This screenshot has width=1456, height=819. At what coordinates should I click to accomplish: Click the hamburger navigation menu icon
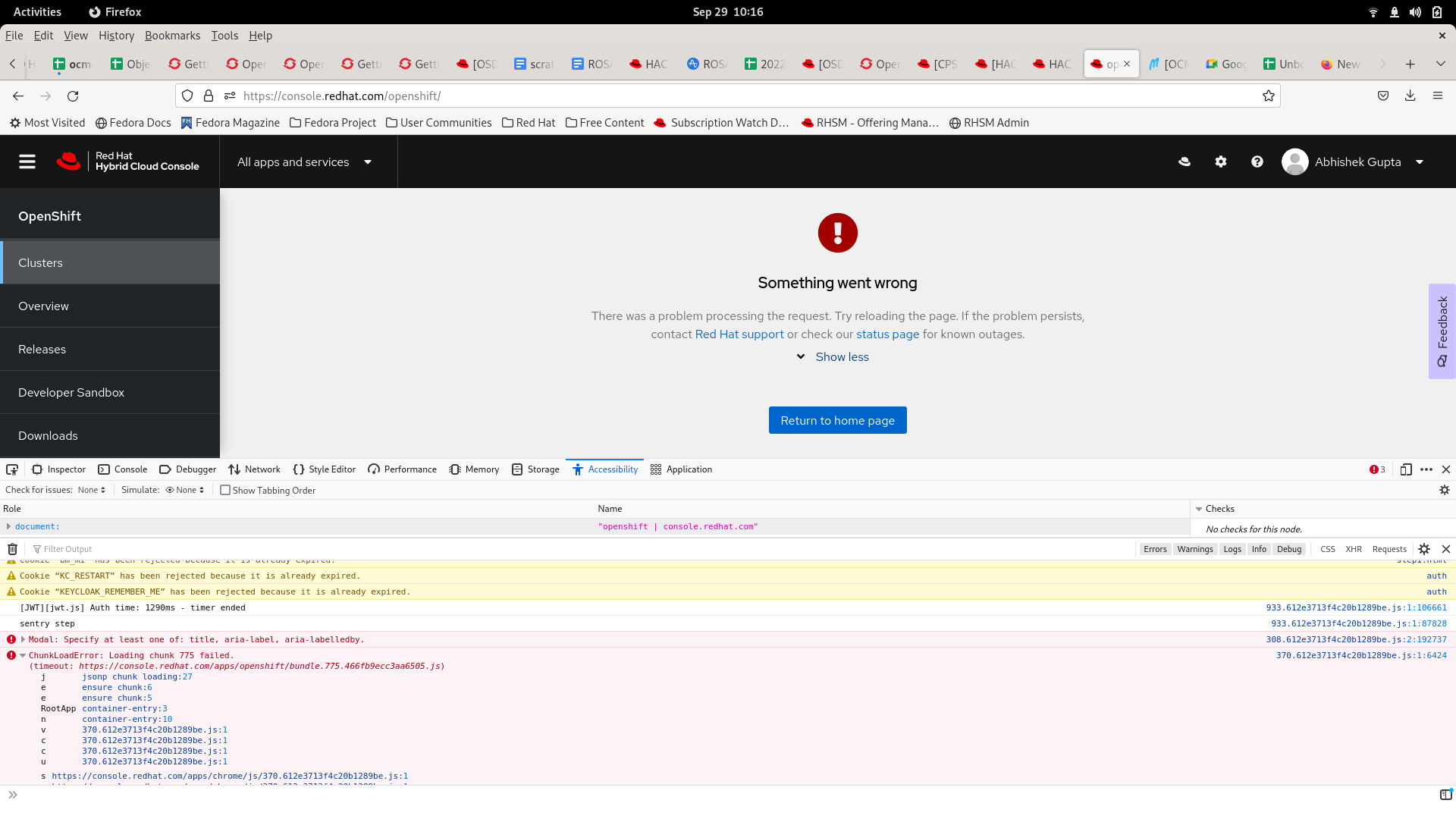pos(27,162)
